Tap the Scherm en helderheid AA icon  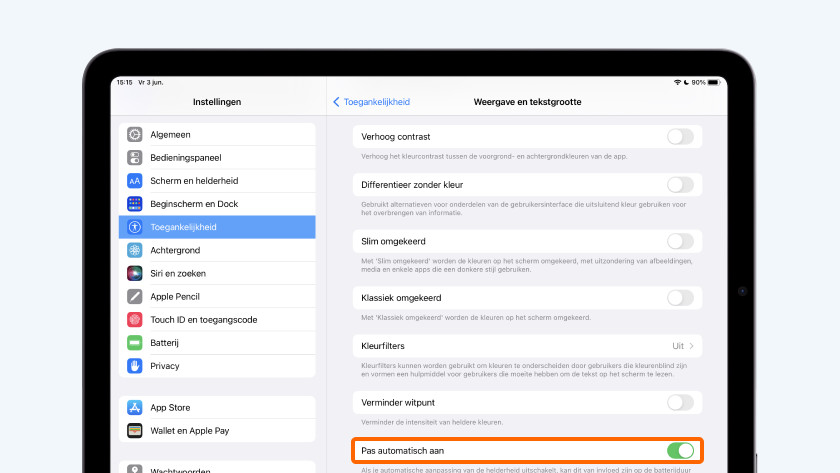[134, 181]
